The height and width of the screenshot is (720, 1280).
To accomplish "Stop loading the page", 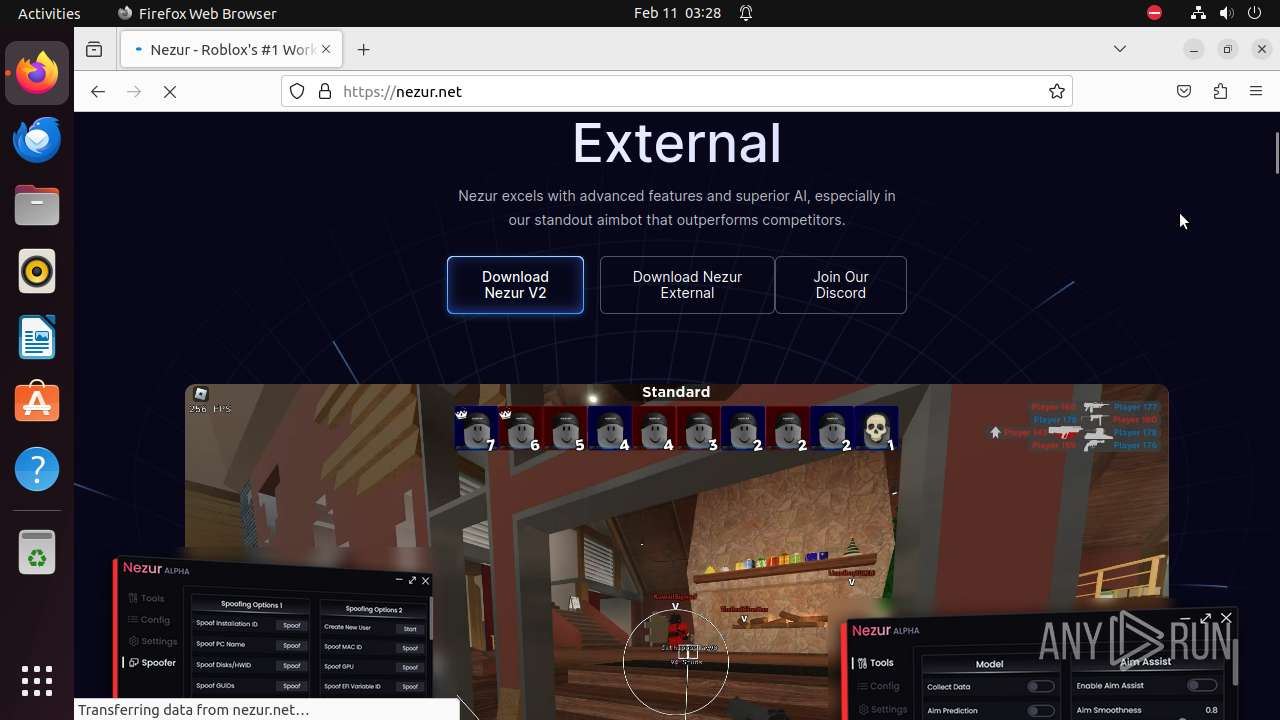I will pyautogui.click(x=170, y=91).
